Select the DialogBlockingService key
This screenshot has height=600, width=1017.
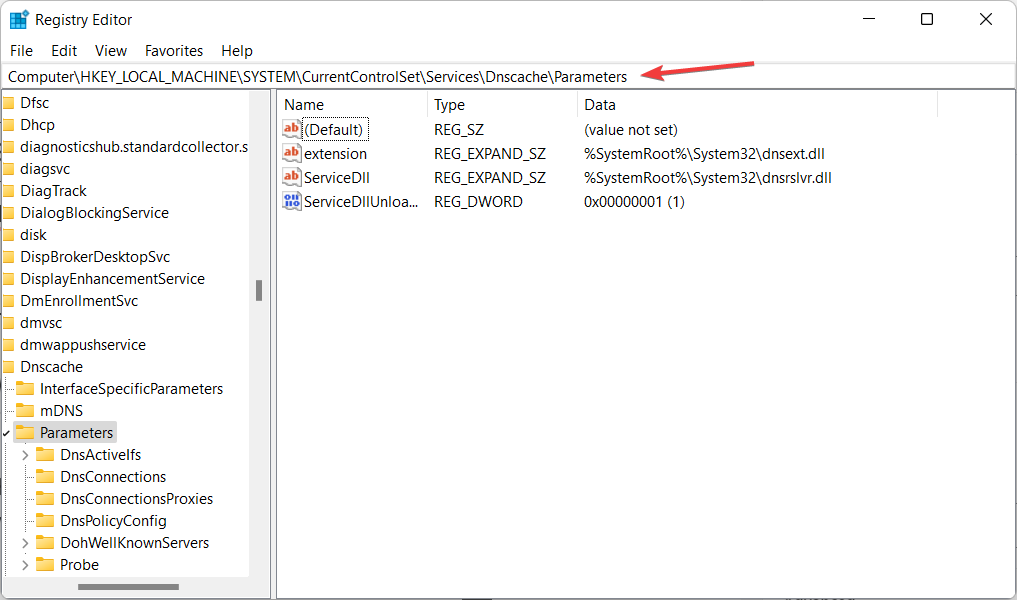pos(94,213)
